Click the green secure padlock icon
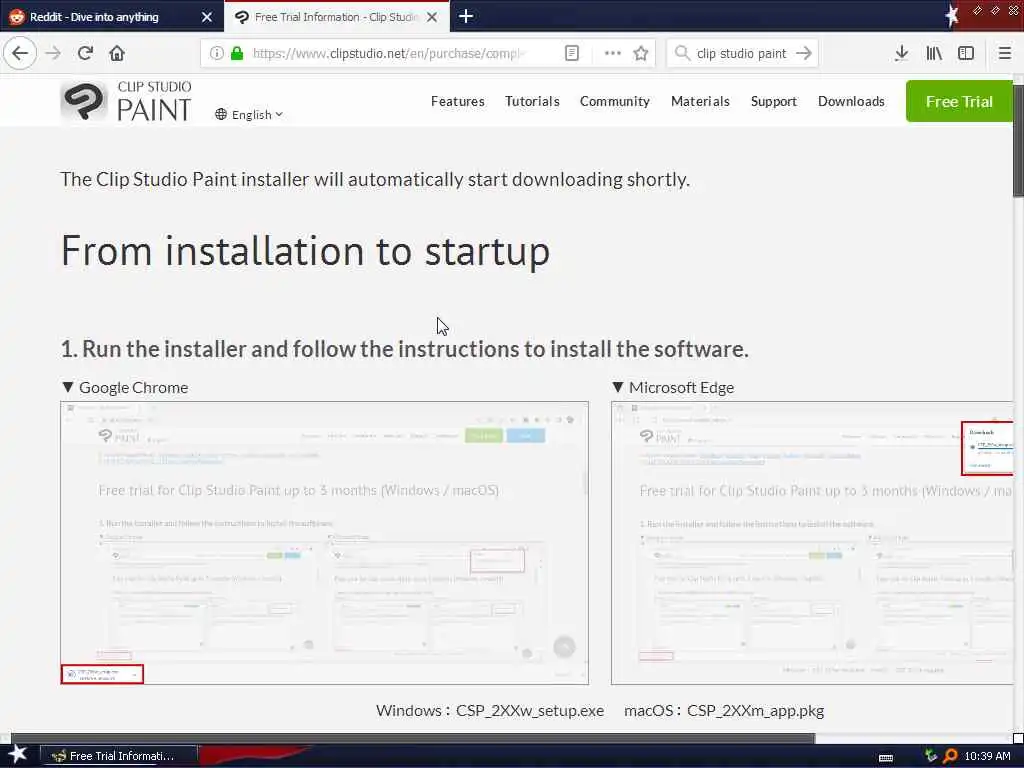 [237, 54]
